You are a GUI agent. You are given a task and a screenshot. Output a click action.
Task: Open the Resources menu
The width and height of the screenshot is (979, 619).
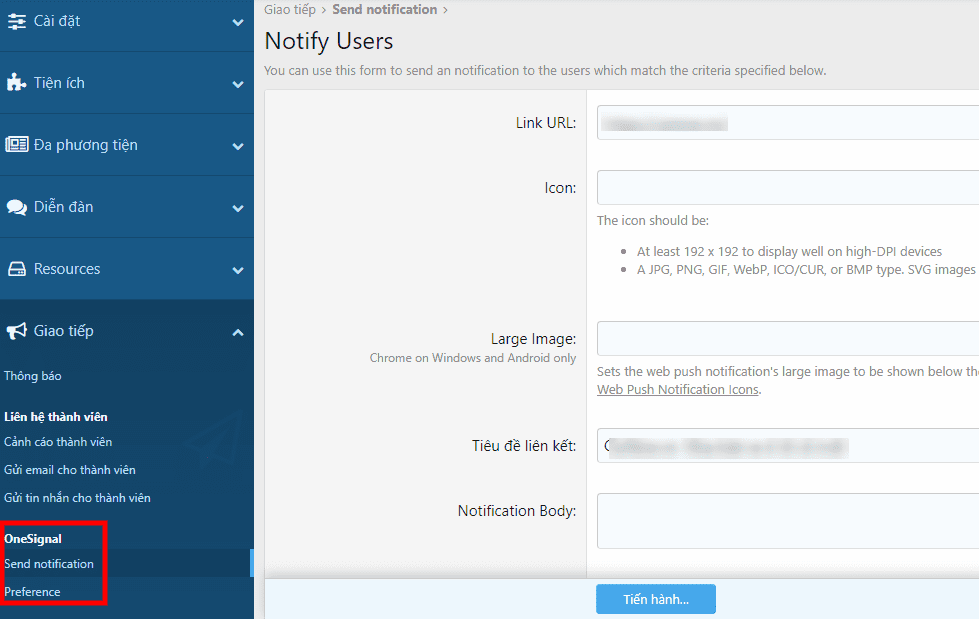(x=127, y=269)
